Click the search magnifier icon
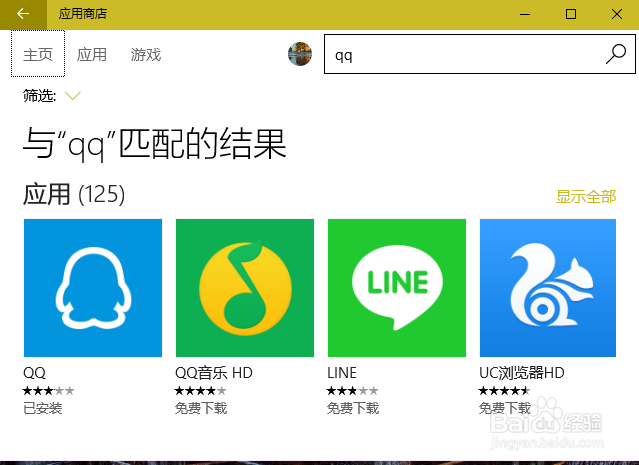This screenshot has height=465, width=639. [x=616, y=54]
